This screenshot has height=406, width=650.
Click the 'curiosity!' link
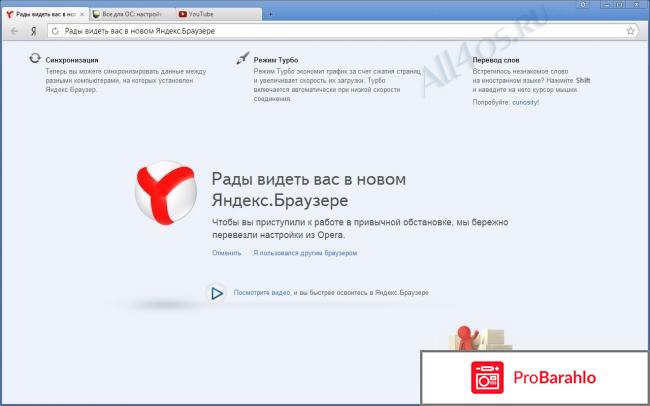(x=526, y=102)
